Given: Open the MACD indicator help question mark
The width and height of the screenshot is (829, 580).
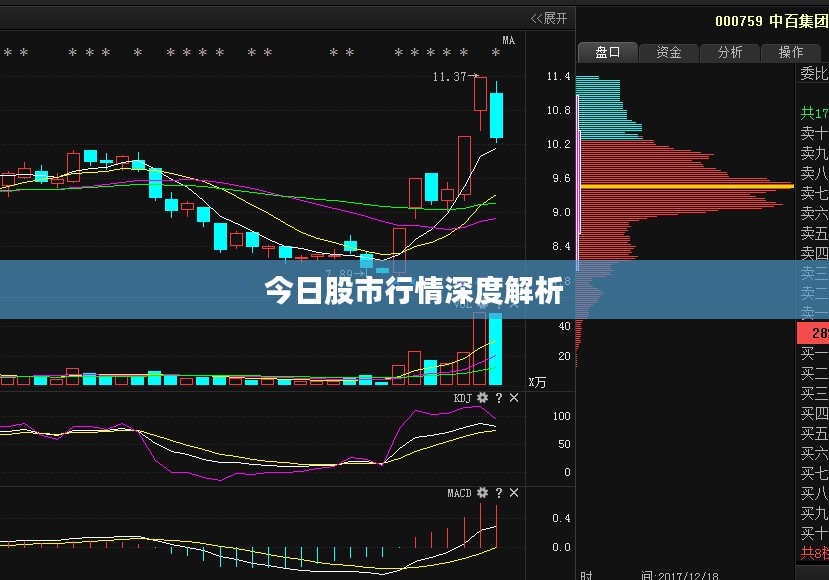Looking at the screenshot, I should [499, 493].
